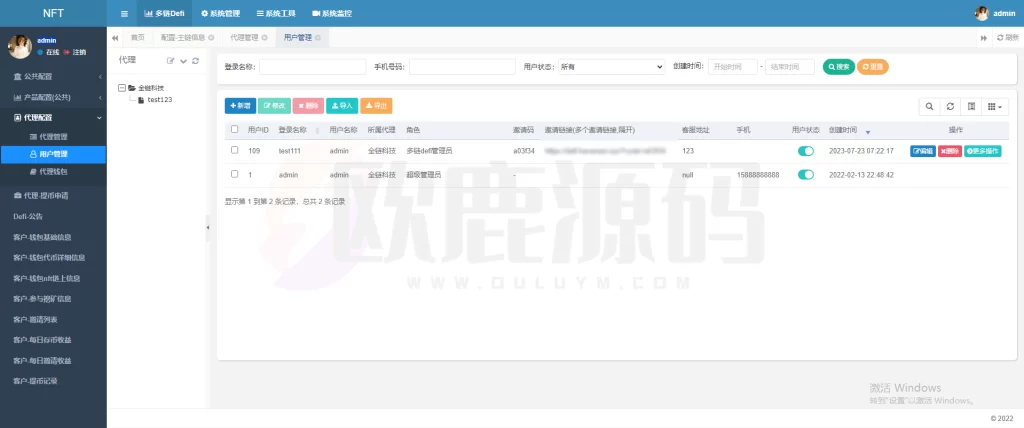Image resolution: width=1024 pixels, height=428 pixels.
Task: Open the 系统监控 top menu
Action: tap(332, 13)
